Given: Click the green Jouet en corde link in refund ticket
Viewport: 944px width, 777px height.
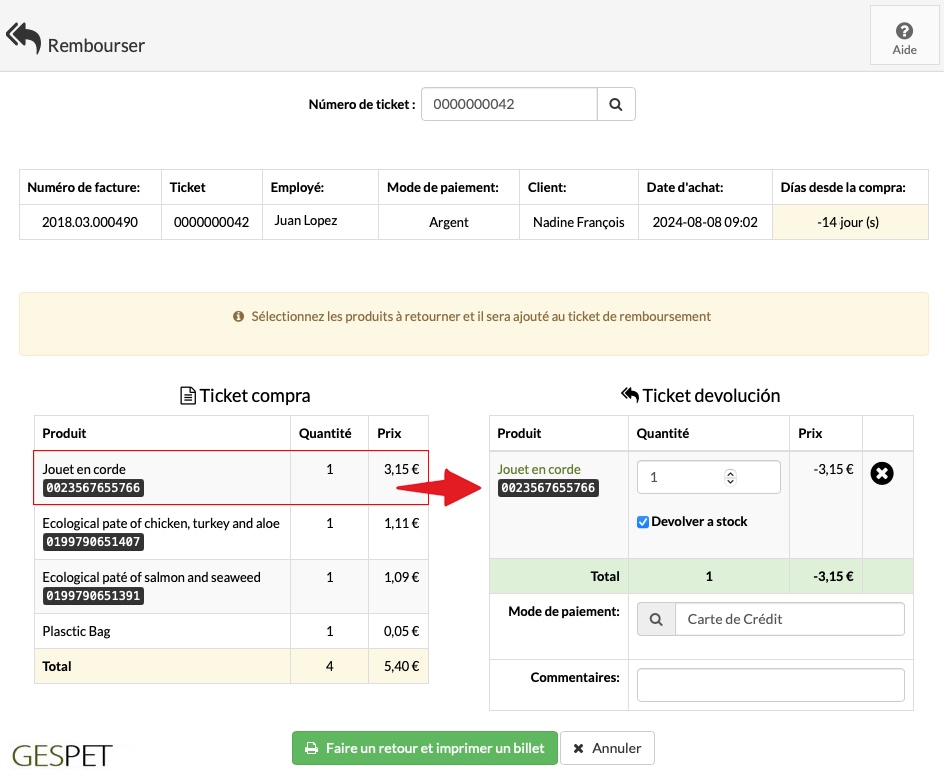Looking at the screenshot, I should click(539, 469).
